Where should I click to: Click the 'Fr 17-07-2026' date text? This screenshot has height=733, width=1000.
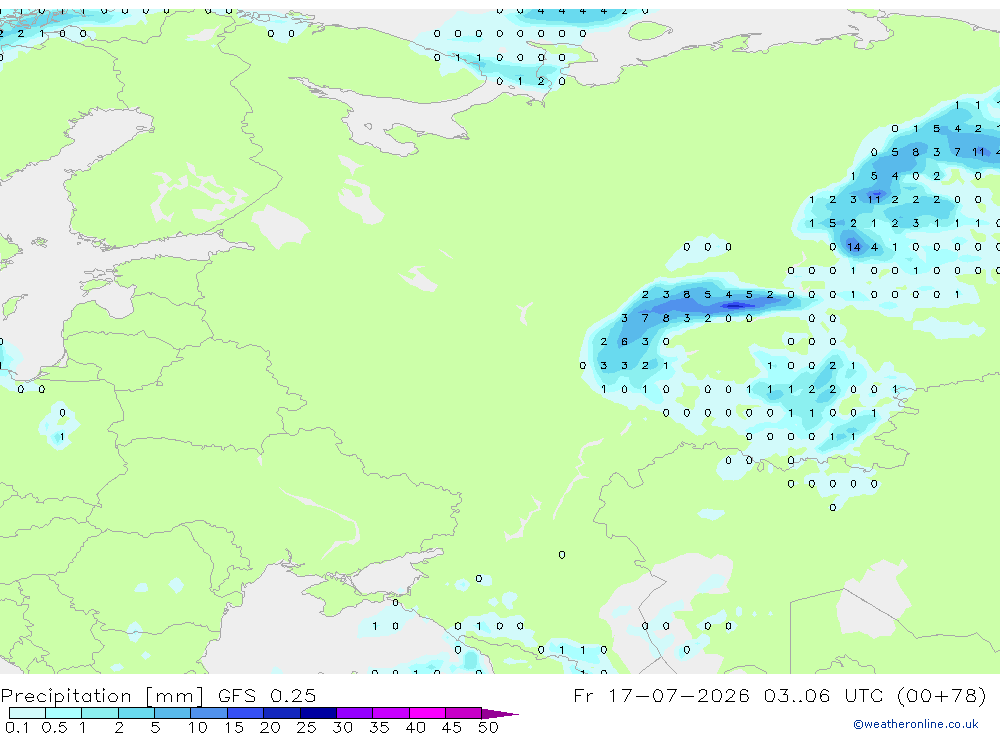(661, 695)
